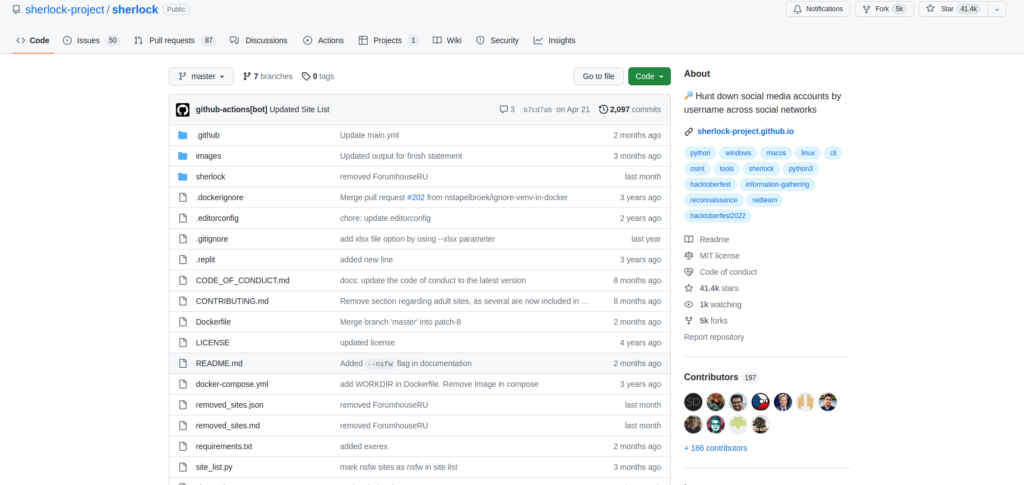The width and height of the screenshot is (1024, 485).
Task: Click the first contributor avatar labeled SD
Action: (x=693, y=402)
